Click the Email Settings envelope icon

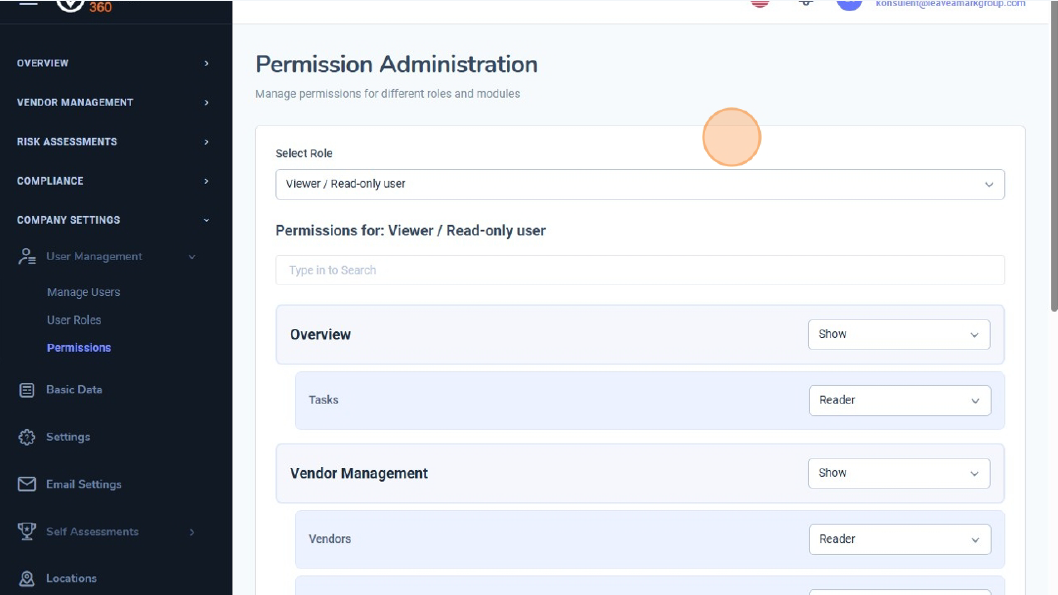27,484
